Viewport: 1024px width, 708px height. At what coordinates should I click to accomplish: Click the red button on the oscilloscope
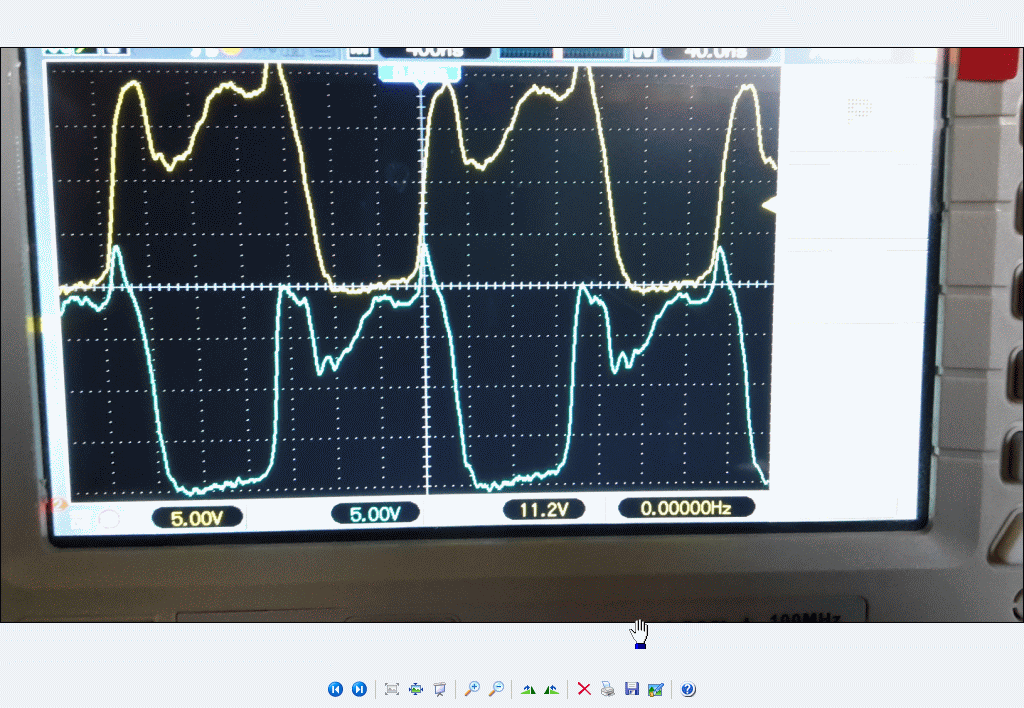pos(993,65)
